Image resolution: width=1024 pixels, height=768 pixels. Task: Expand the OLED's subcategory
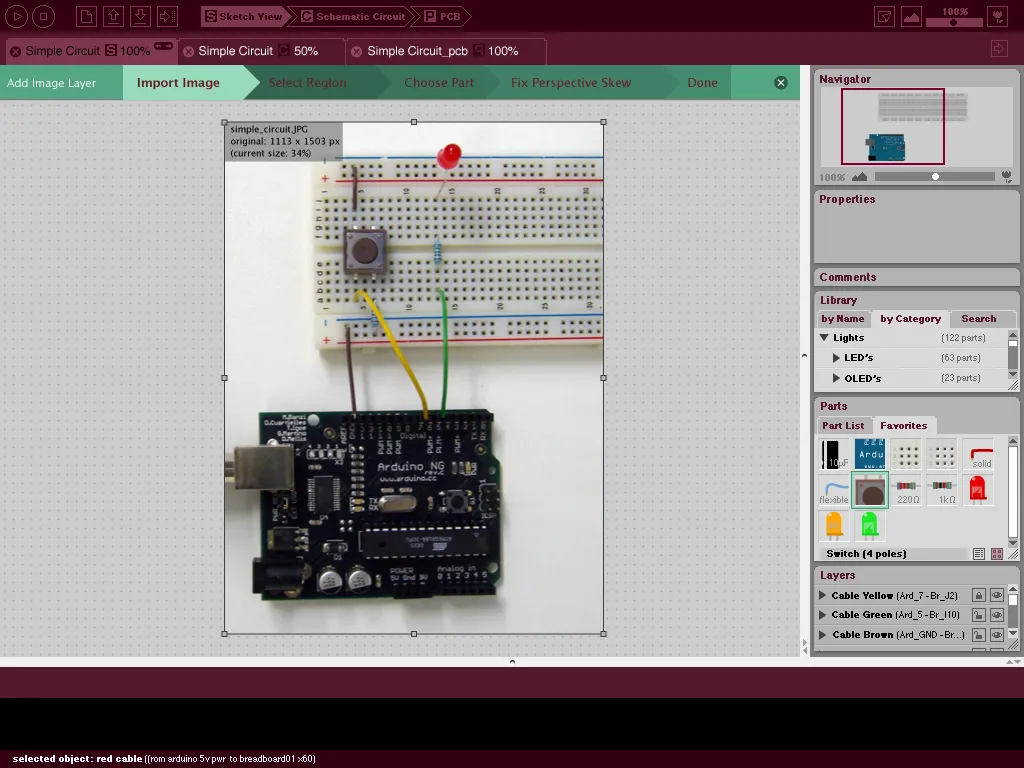(x=836, y=378)
